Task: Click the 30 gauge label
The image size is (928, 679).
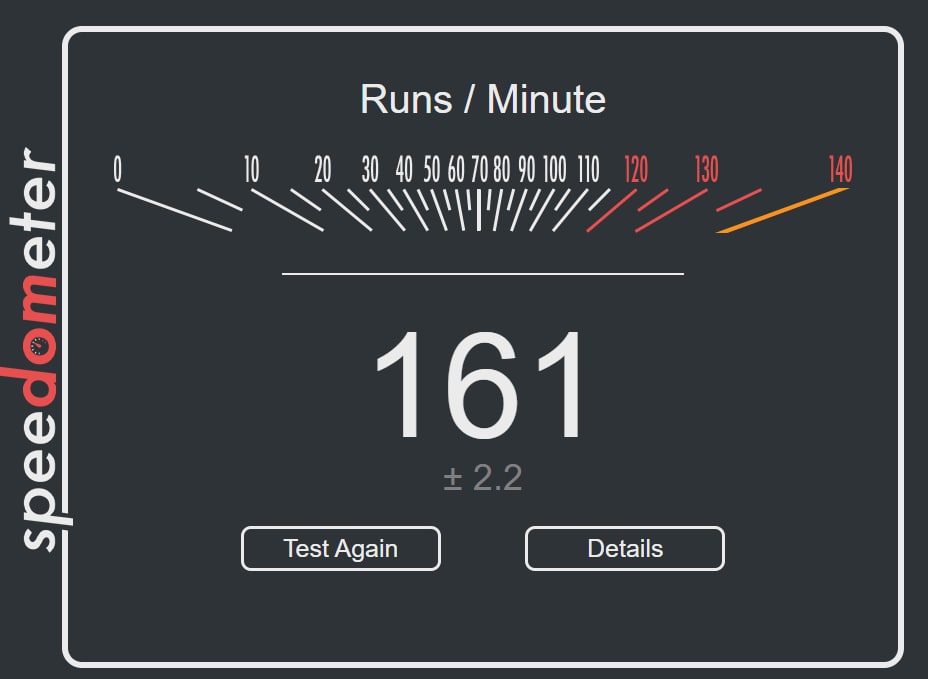Action: pyautogui.click(x=370, y=169)
